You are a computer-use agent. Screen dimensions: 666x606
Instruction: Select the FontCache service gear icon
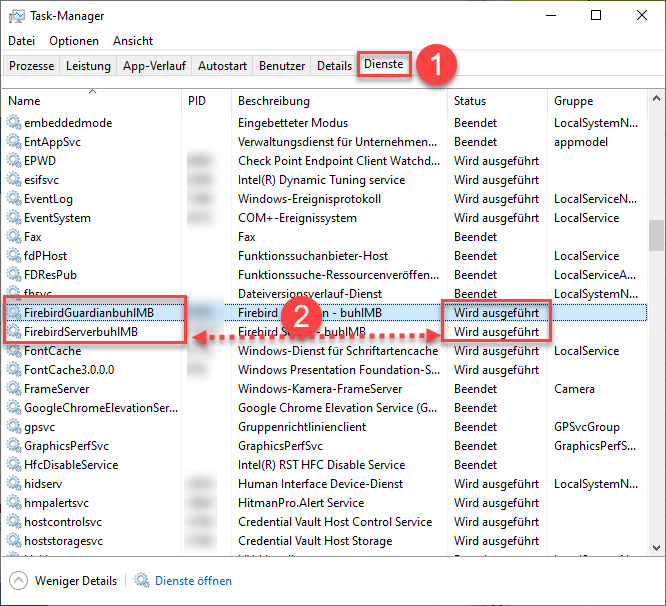pos(14,351)
